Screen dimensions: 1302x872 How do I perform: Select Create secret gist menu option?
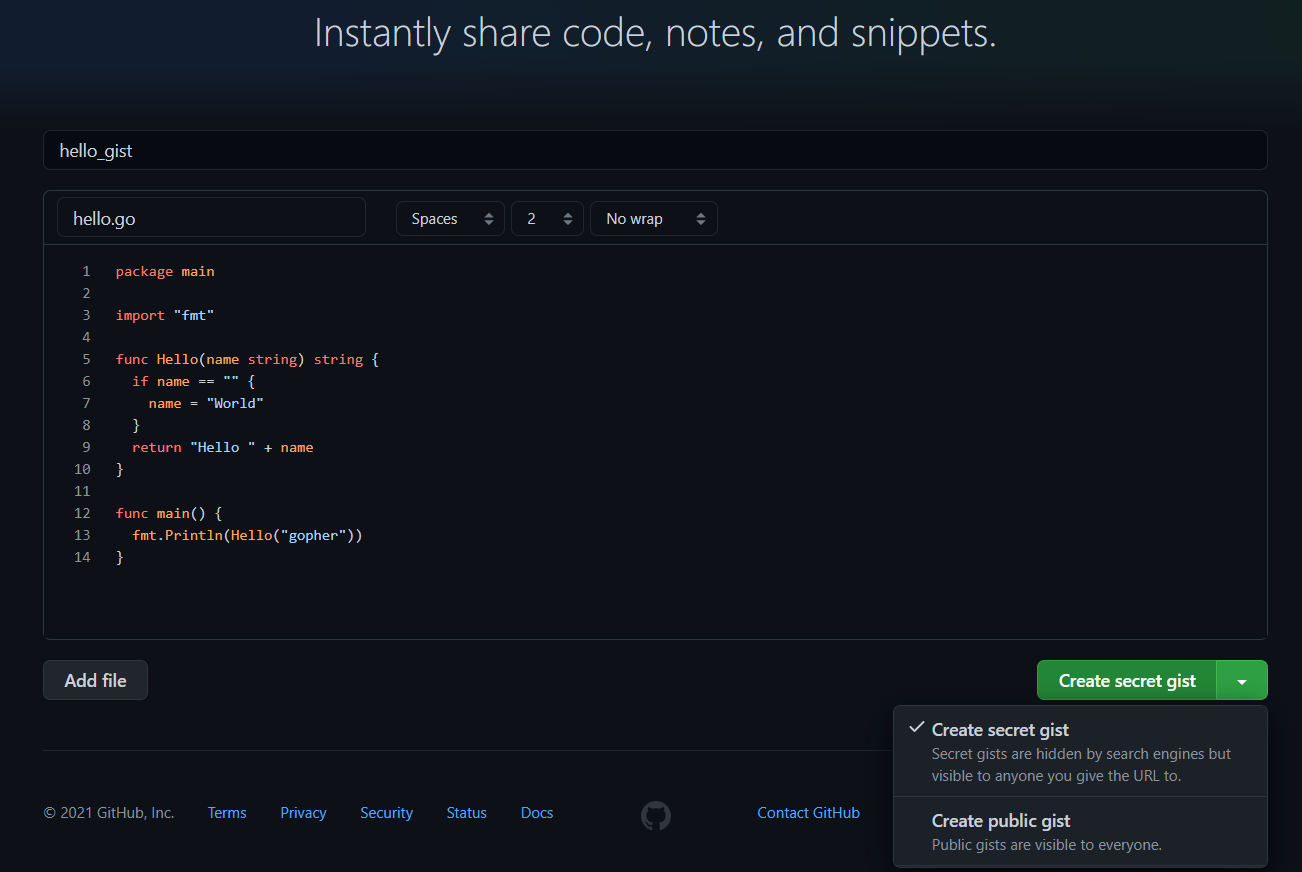(1080, 752)
